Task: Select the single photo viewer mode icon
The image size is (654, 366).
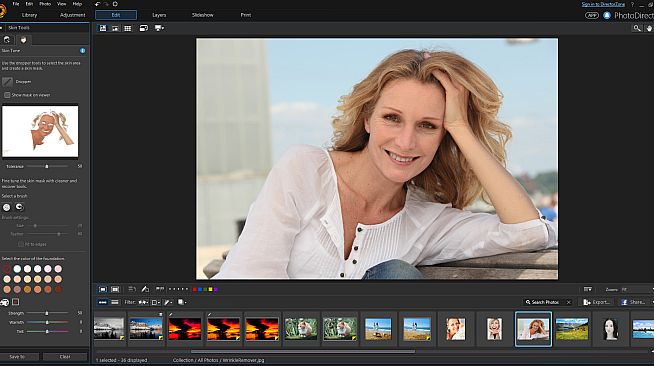Action: 103,28
